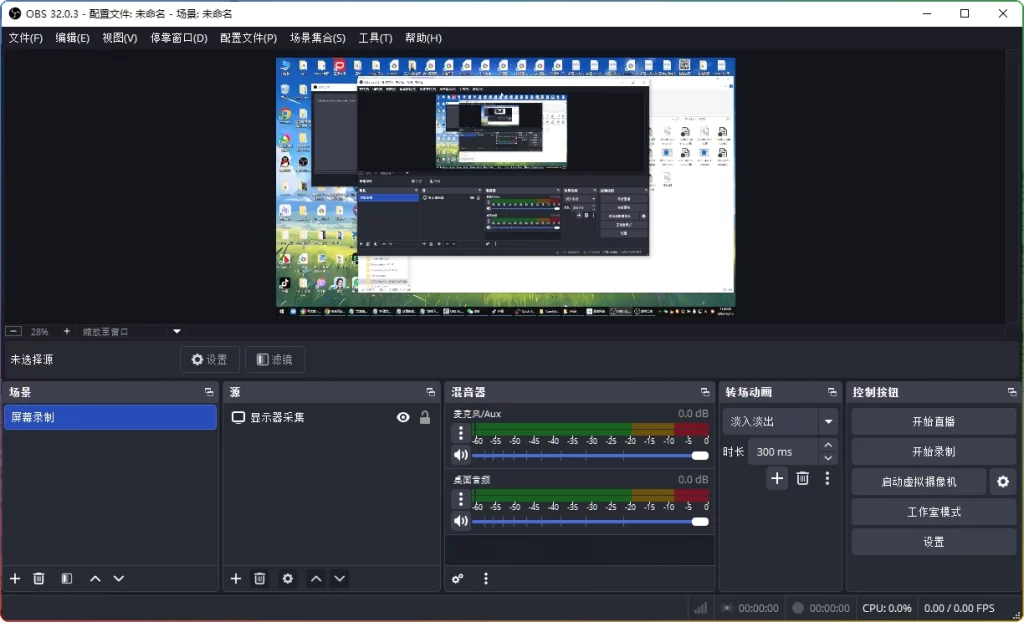The image size is (1024, 622).
Task: Move the 显示器采集 source down with the arrow
Action: pos(339,578)
